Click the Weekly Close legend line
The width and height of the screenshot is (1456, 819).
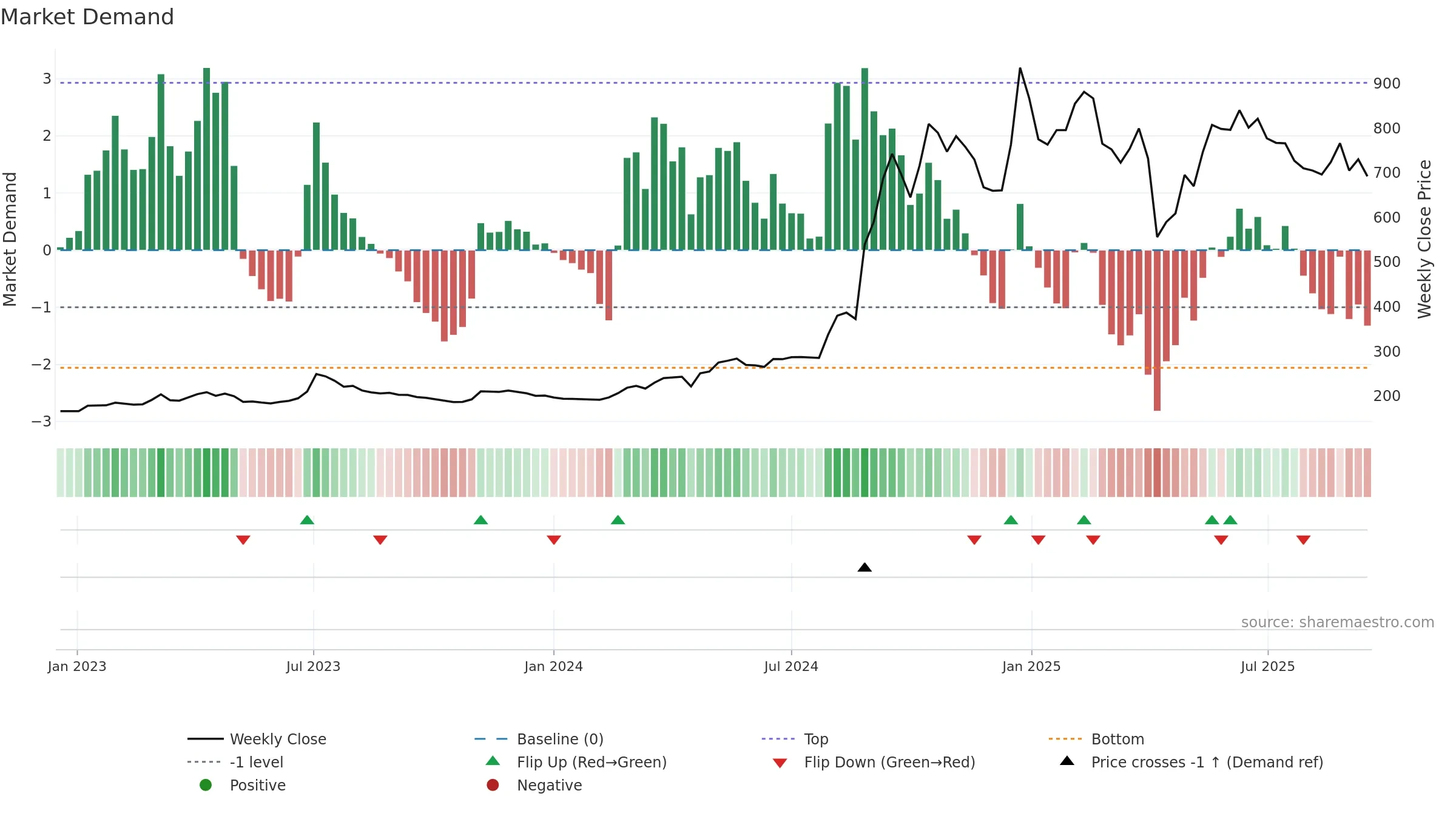(x=206, y=739)
